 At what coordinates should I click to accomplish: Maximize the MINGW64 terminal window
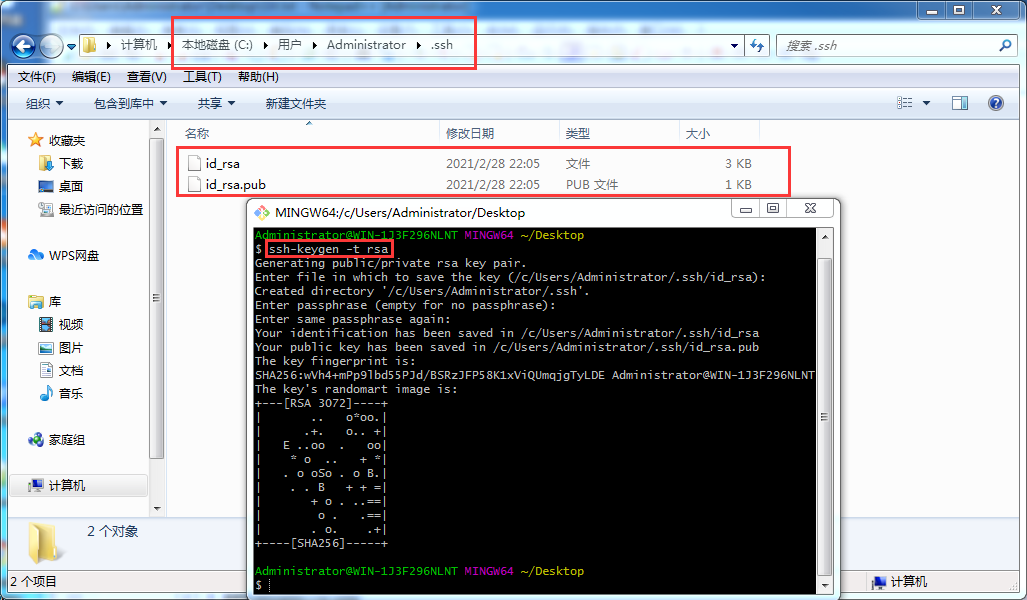pyautogui.click(x=773, y=209)
